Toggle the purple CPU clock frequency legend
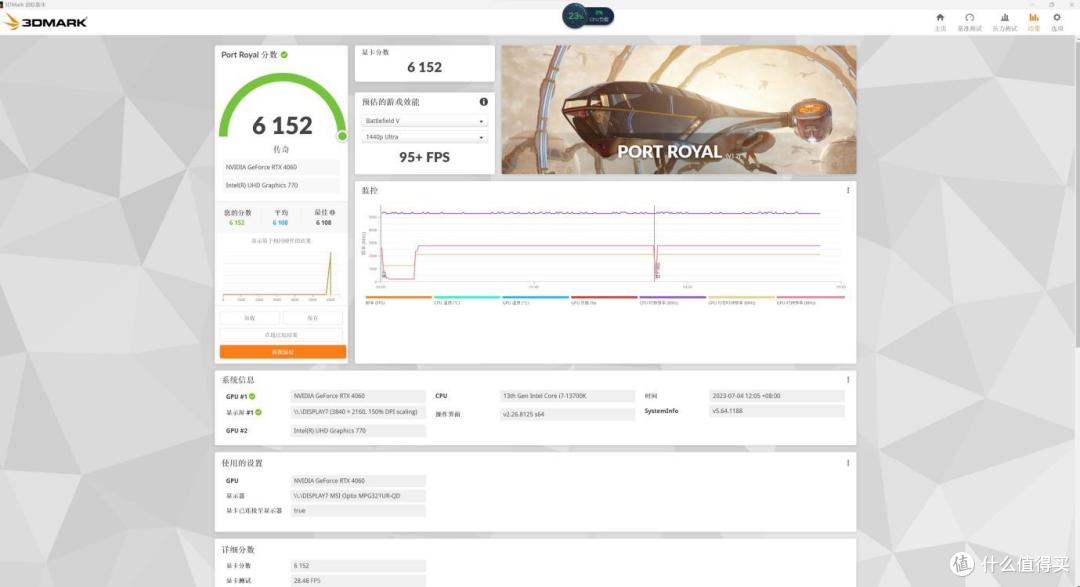Image resolution: width=1080 pixels, height=587 pixels. [671, 299]
